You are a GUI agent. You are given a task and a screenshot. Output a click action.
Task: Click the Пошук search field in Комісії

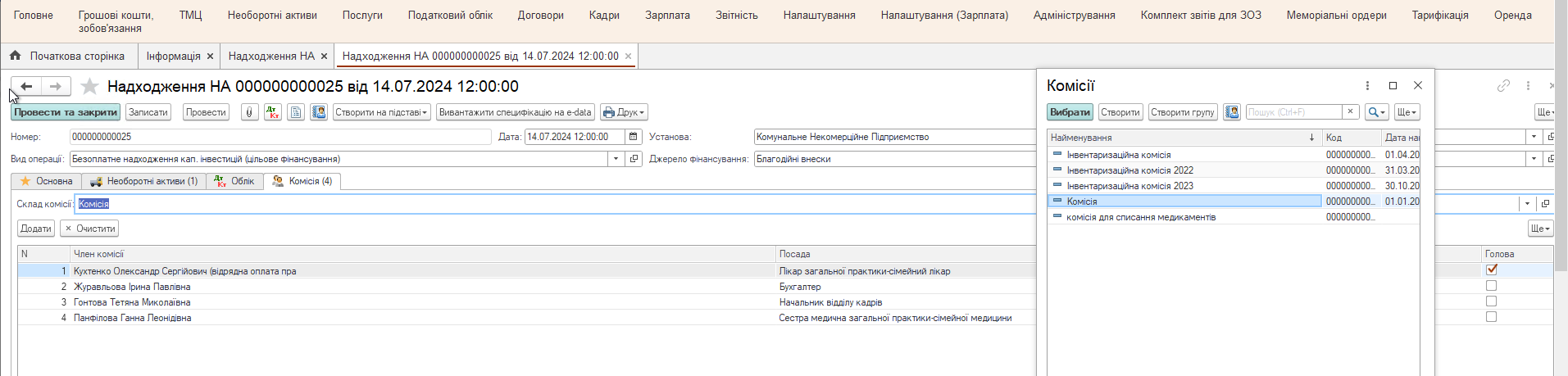[1293, 112]
